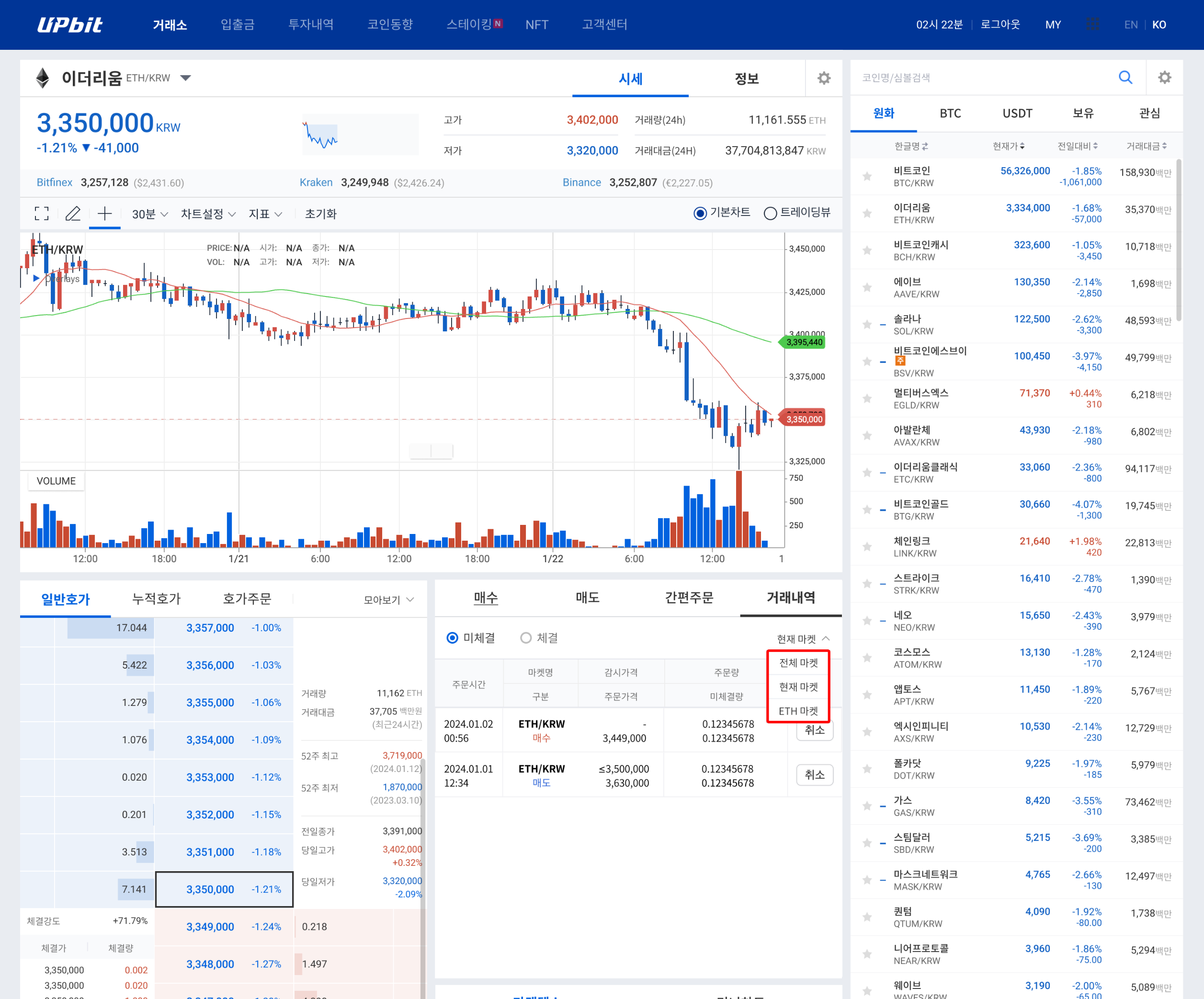Star the 코스모스 row
1204x999 pixels.
[x=867, y=658]
